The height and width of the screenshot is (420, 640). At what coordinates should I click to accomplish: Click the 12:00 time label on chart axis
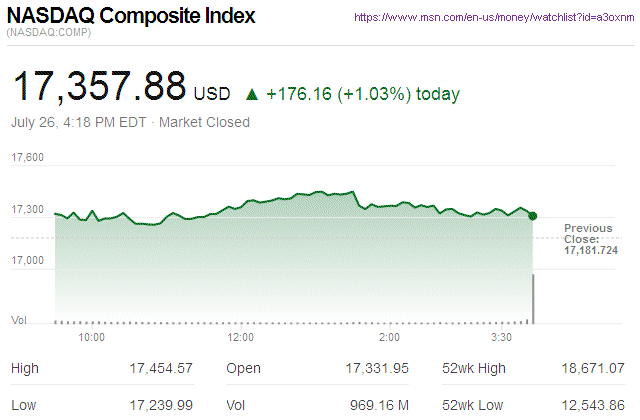tap(241, 337)
